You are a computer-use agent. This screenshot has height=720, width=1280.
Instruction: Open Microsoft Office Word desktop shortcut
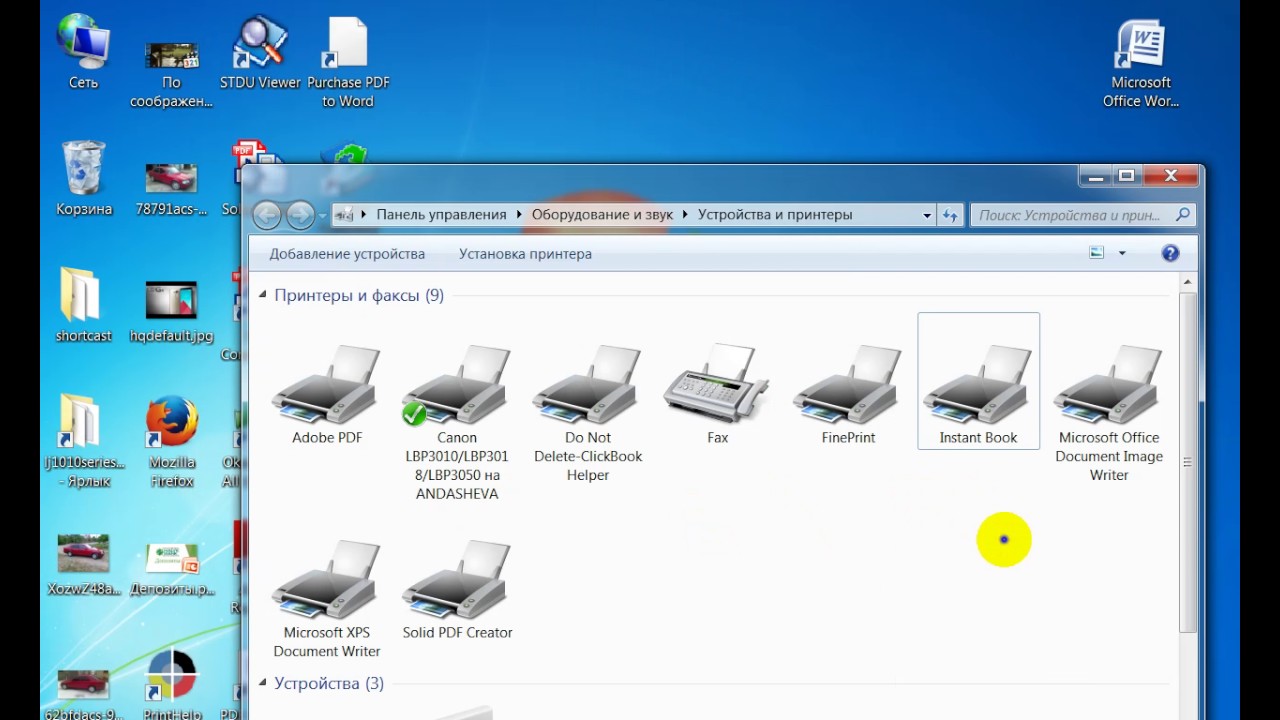coord(1141,62)
